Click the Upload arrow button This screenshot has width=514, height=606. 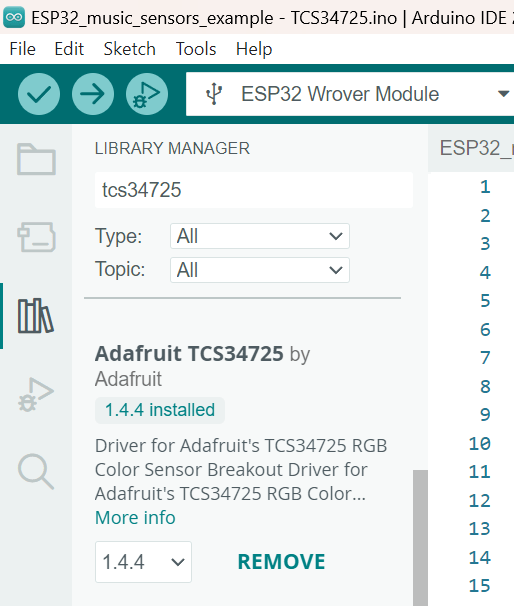coord(93,94)
